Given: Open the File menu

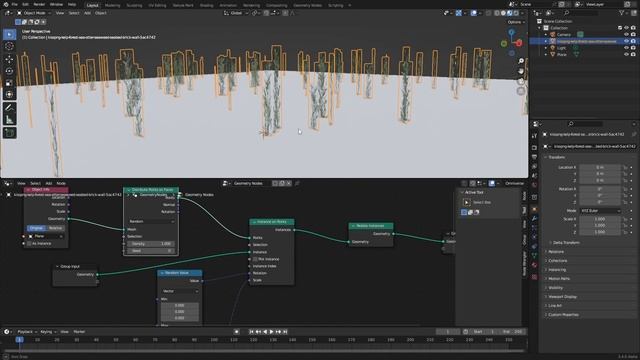Looking at the screenshot, I should click(x=15, y=4).
